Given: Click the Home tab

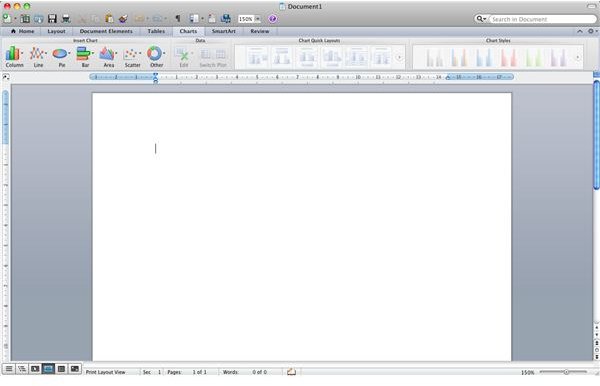Looking at the screenshot, I should pos(23,31).
